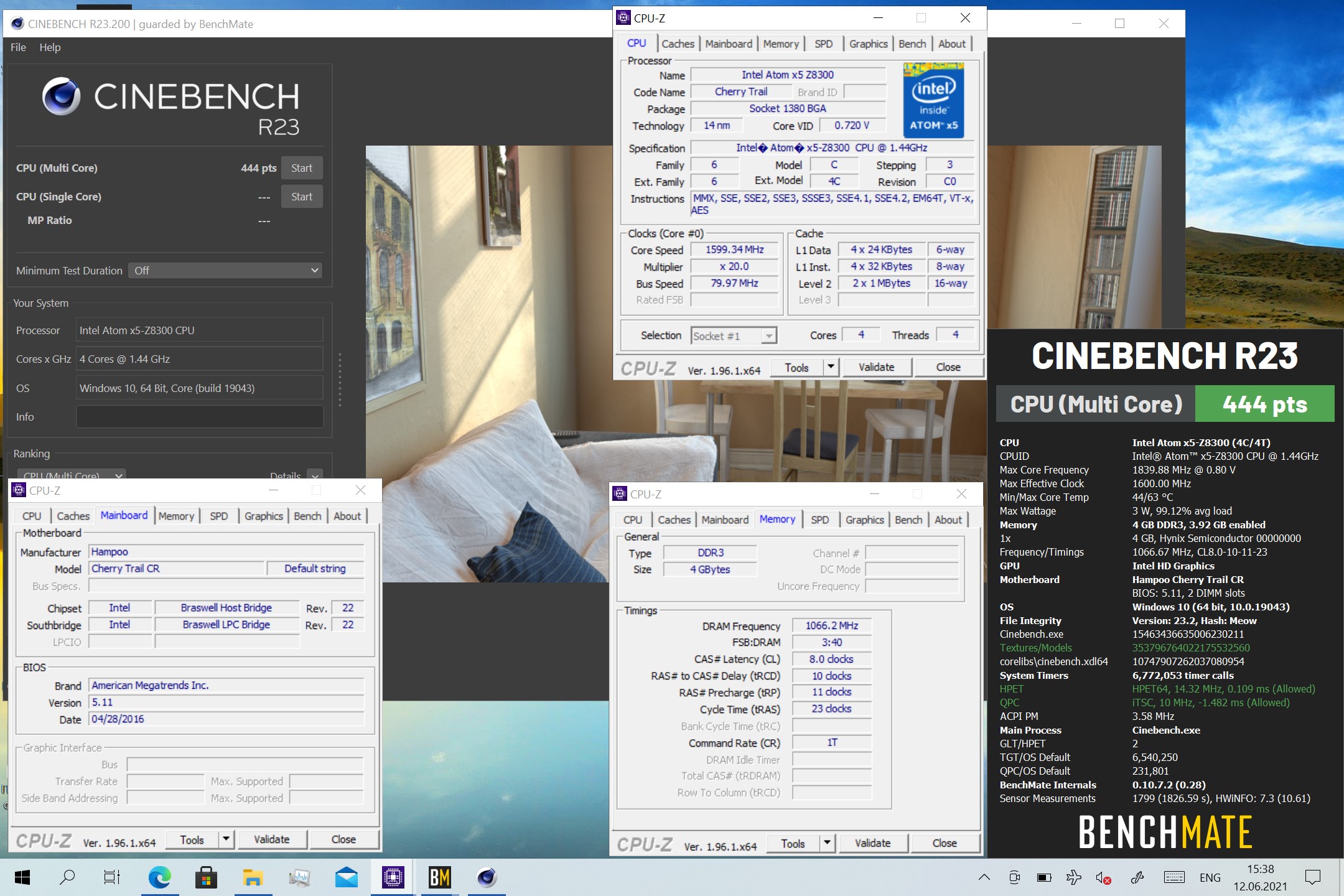The width and height of the screenshot is (1344, 896).
Task: Open Cinebench File menu
Action: [18, 47]
